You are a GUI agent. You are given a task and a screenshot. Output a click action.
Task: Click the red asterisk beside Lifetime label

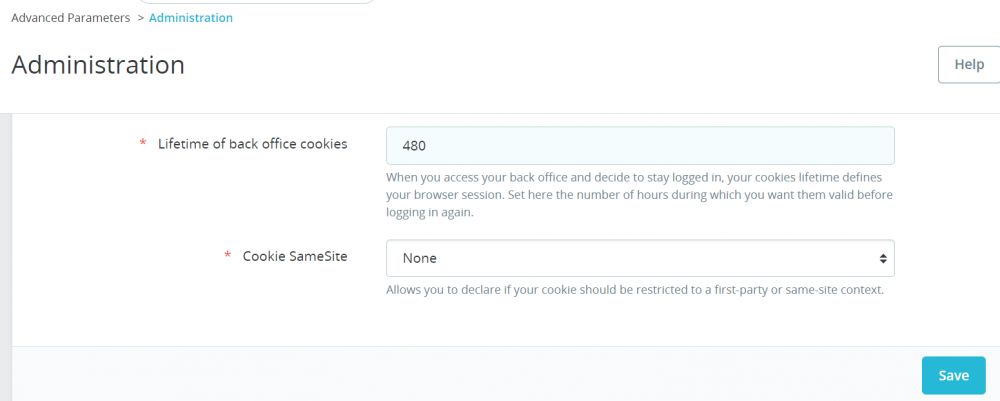143,144
